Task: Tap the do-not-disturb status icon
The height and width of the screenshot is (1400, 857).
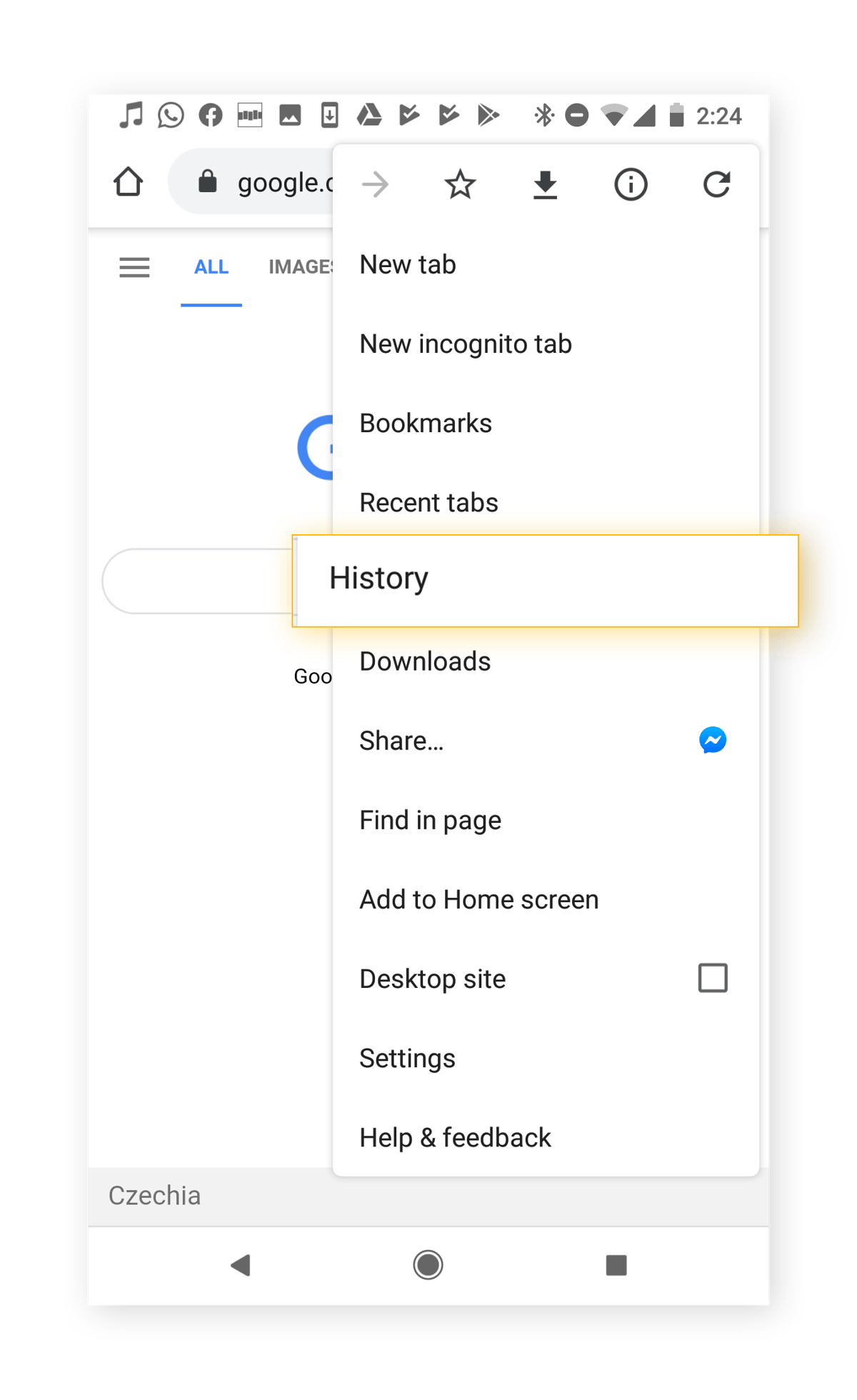Action: tap(576, 115)
